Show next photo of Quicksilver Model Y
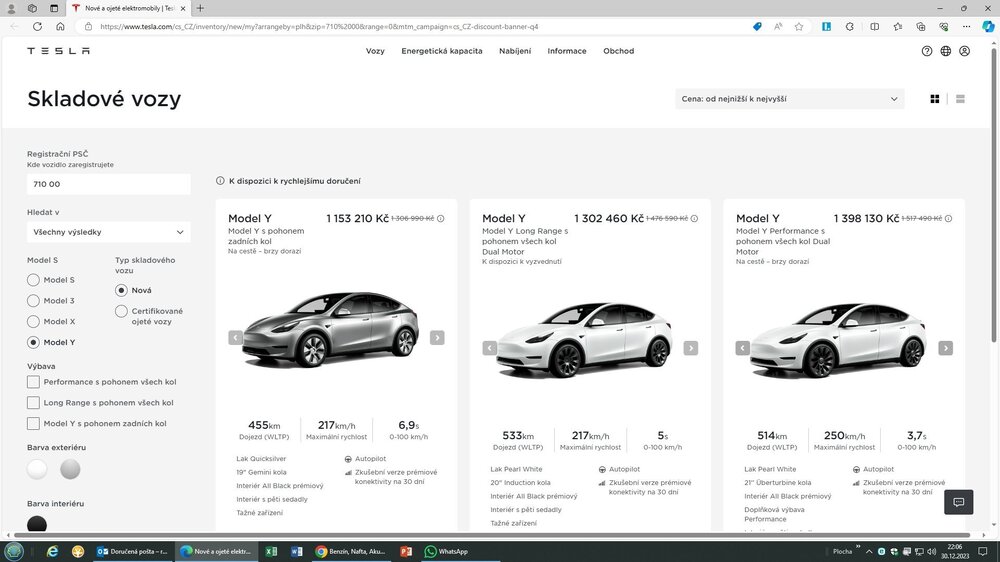This screenshot has height=562, width=1000. pos(437,337)
